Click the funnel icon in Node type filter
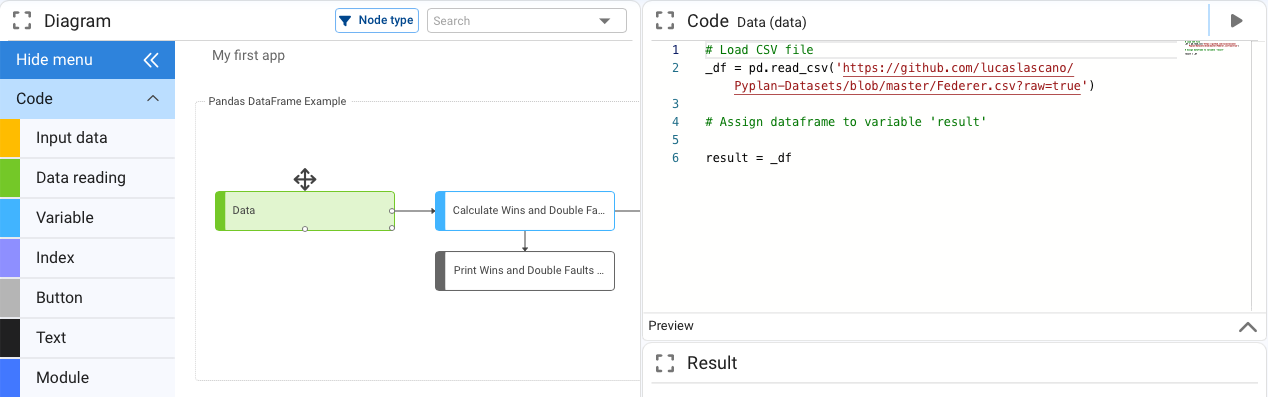Screen dimensions: 1268x397 [x=345, y=21]
